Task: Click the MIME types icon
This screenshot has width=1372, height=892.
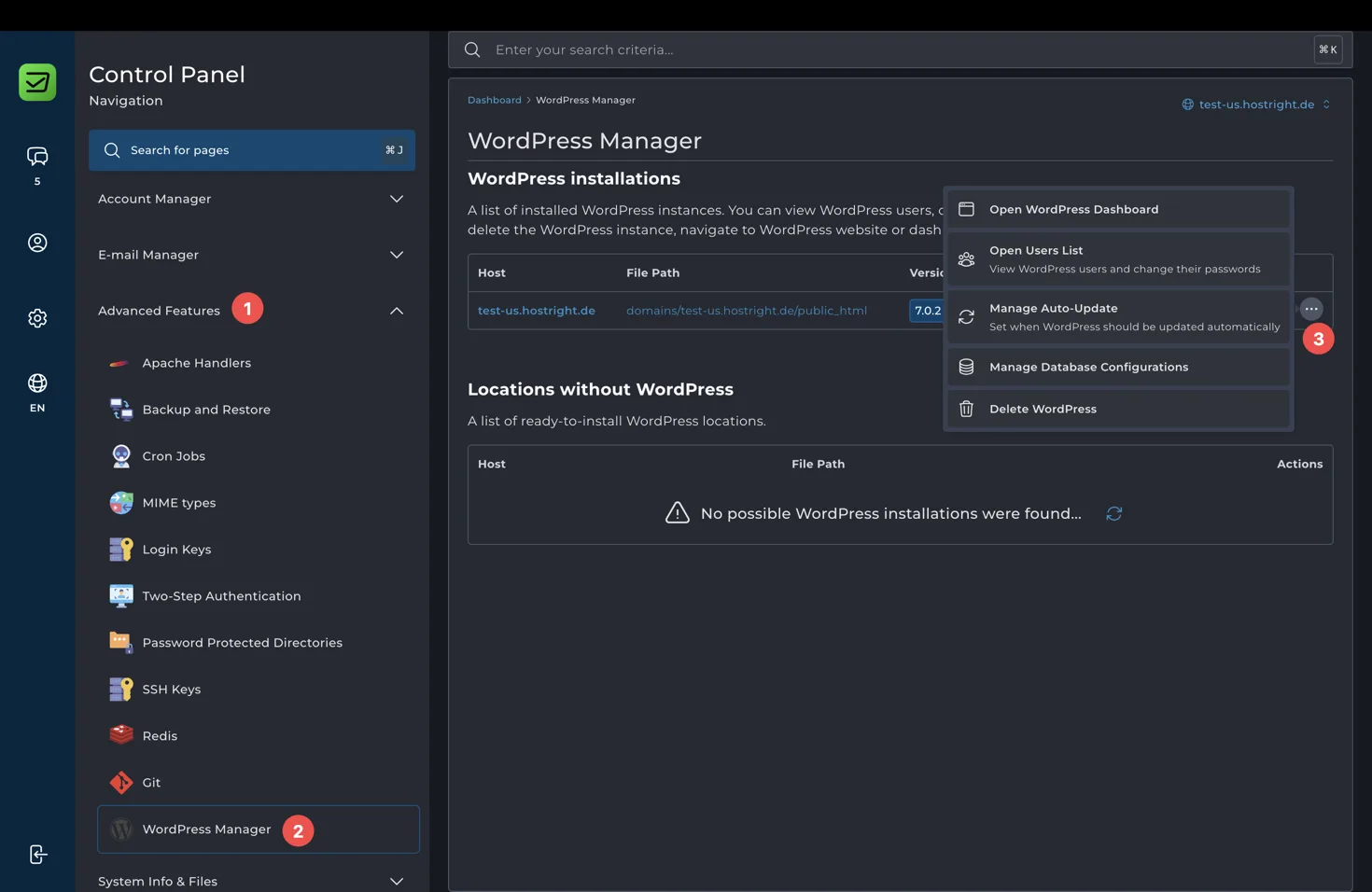Action: click(120, 503)
